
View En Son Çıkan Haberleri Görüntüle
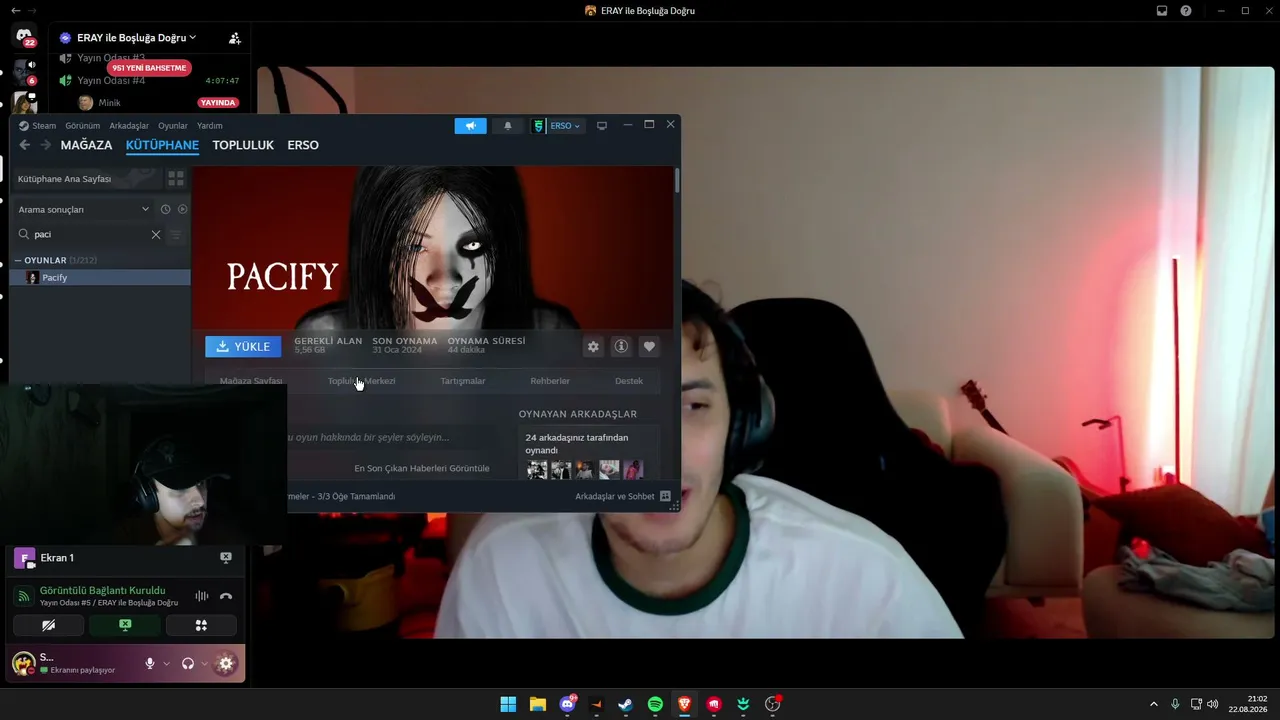[x=422, y=468]
